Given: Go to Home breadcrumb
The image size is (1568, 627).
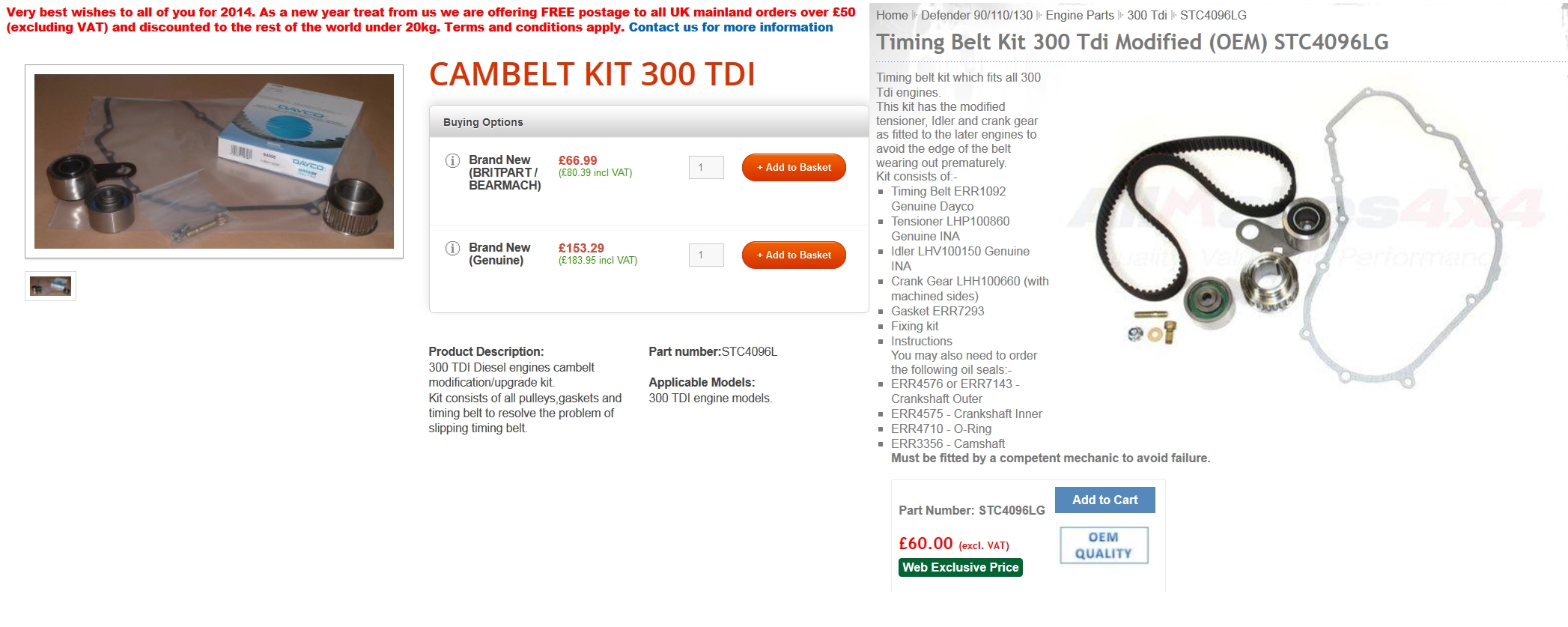Looking at the screenshot, I should pyautogui.click(x=891, y=15).
